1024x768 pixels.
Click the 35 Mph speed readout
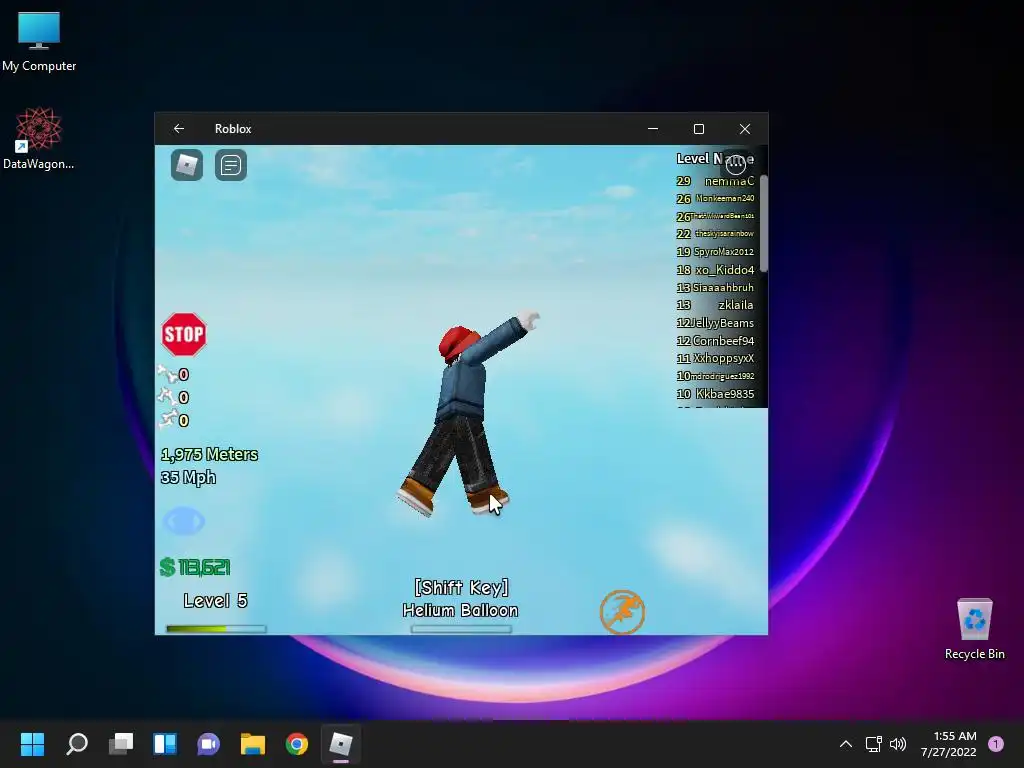(x=188, y=477)
